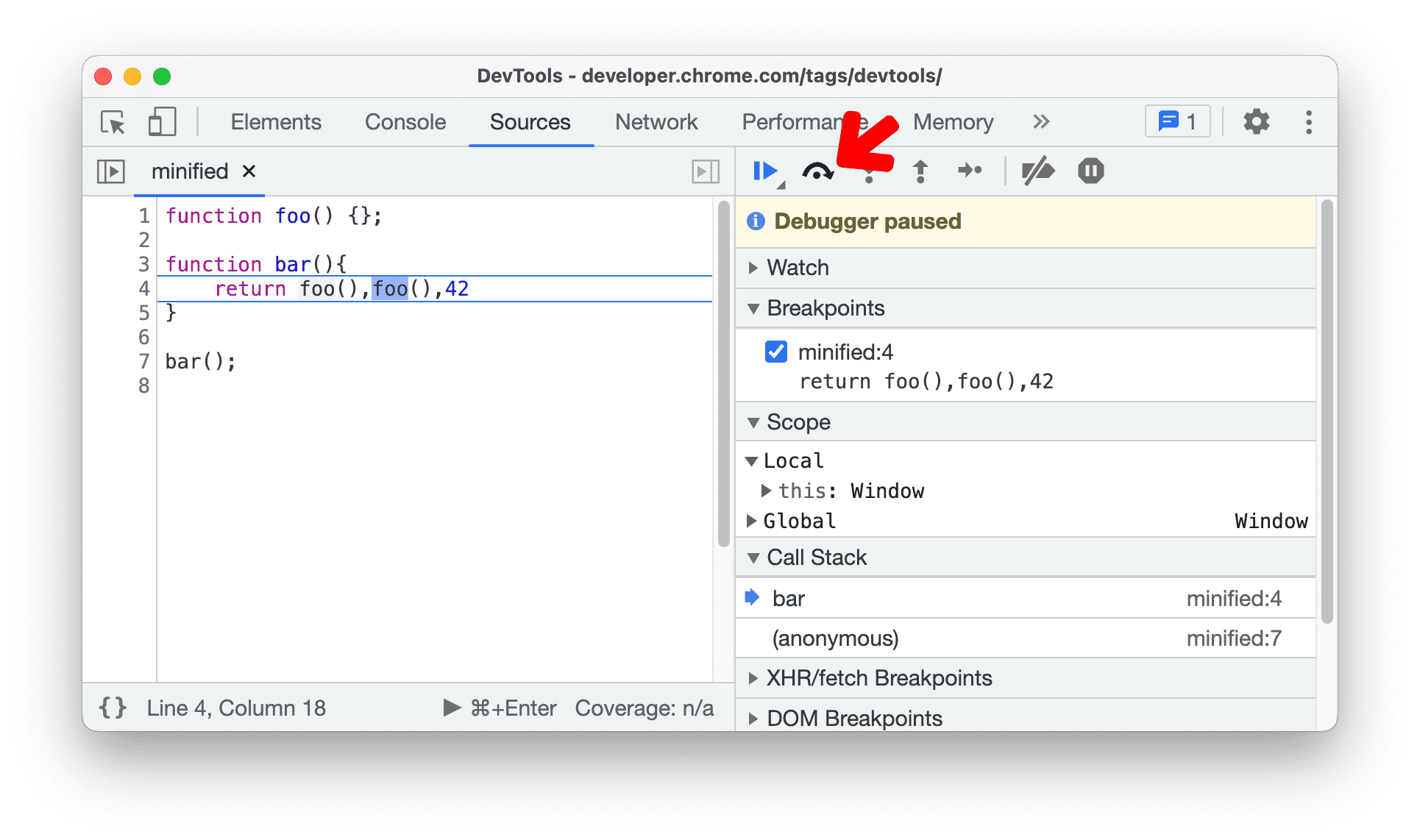Click the Resume script execution button

pos(765,170)
